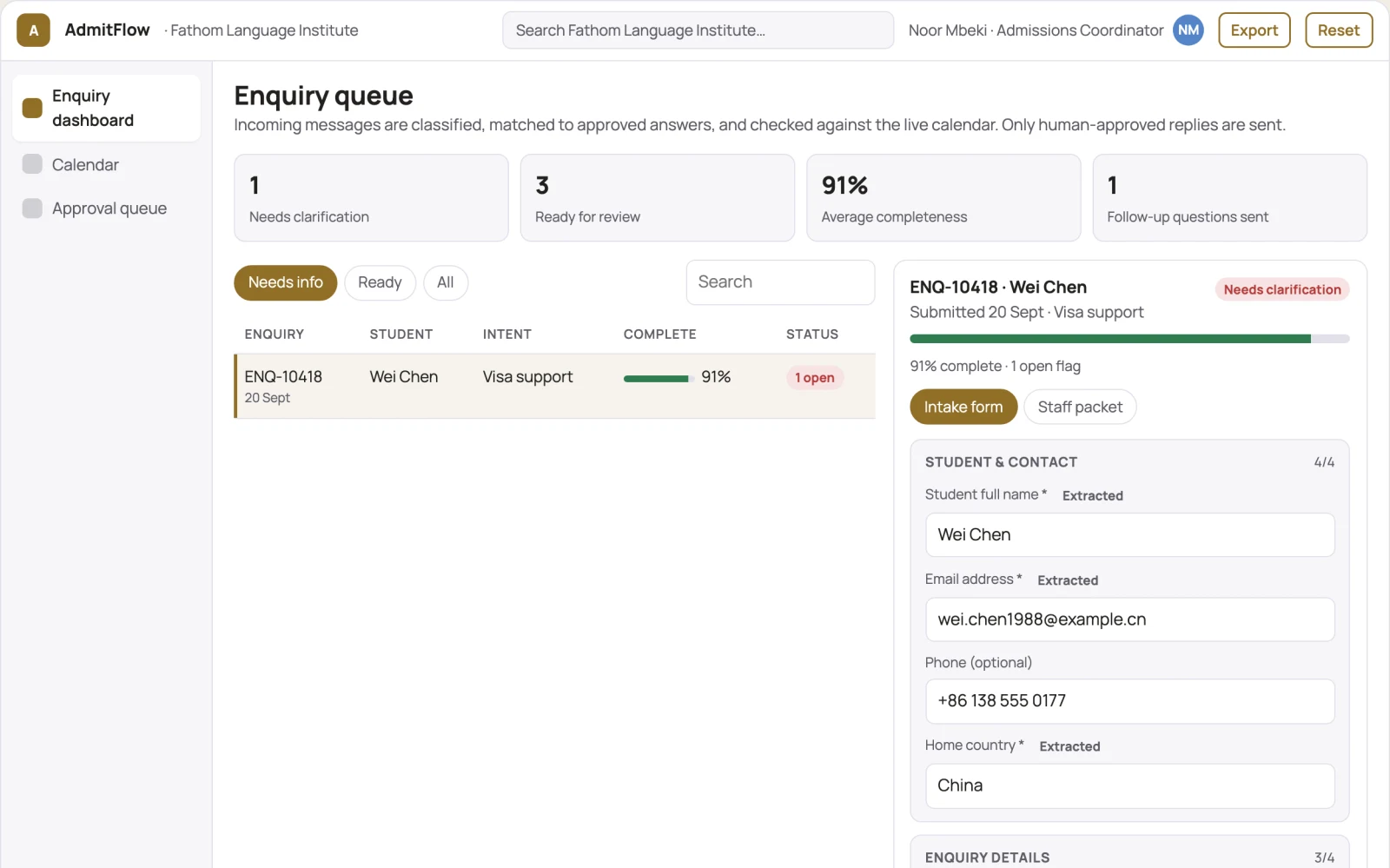Open the Ready for review stat card
The height and width of the screenshot is (868, 1390).
point(657,198)
